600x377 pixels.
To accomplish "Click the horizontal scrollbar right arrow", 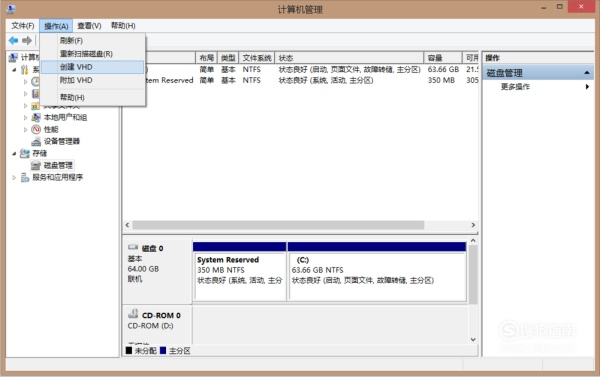I will click(x=473, y=225).
